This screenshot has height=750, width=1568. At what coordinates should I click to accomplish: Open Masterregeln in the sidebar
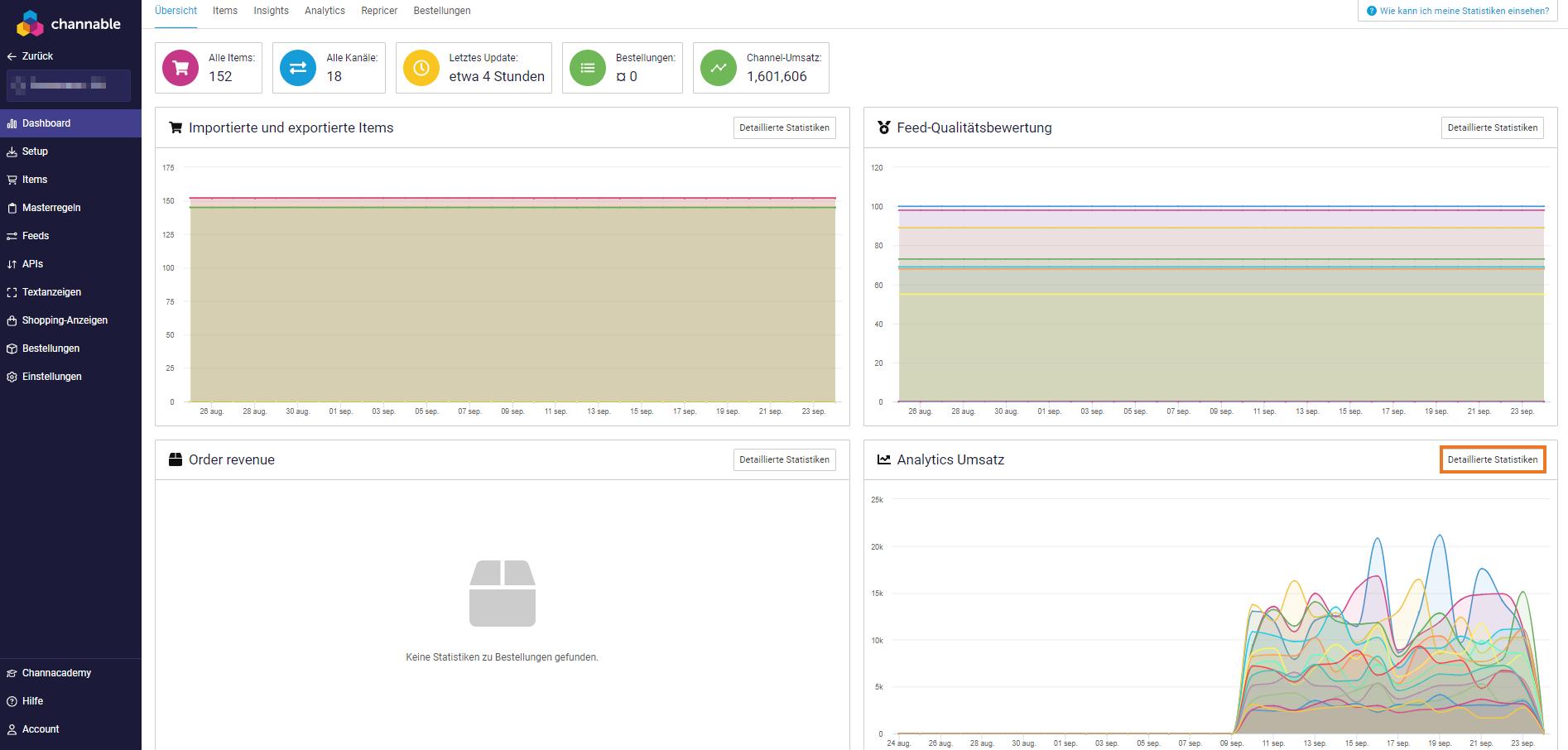coord(70,208)
